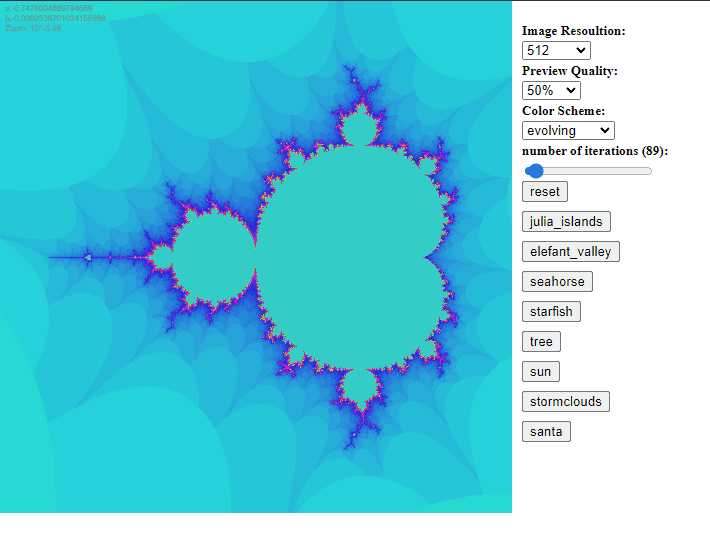Click the small bulb below the main cardioid
Screen dimensions: 710x550
(356, 386)
